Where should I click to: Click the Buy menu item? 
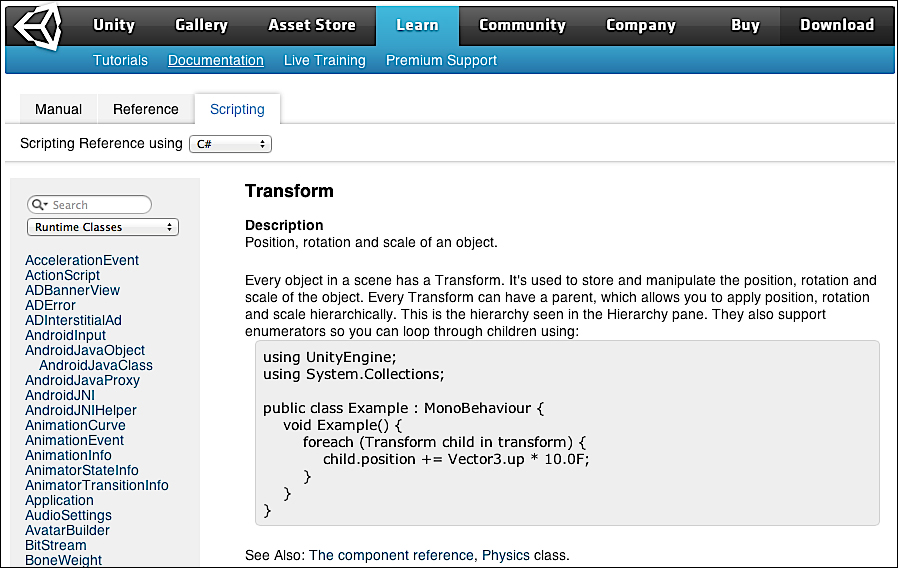point(745,25)
